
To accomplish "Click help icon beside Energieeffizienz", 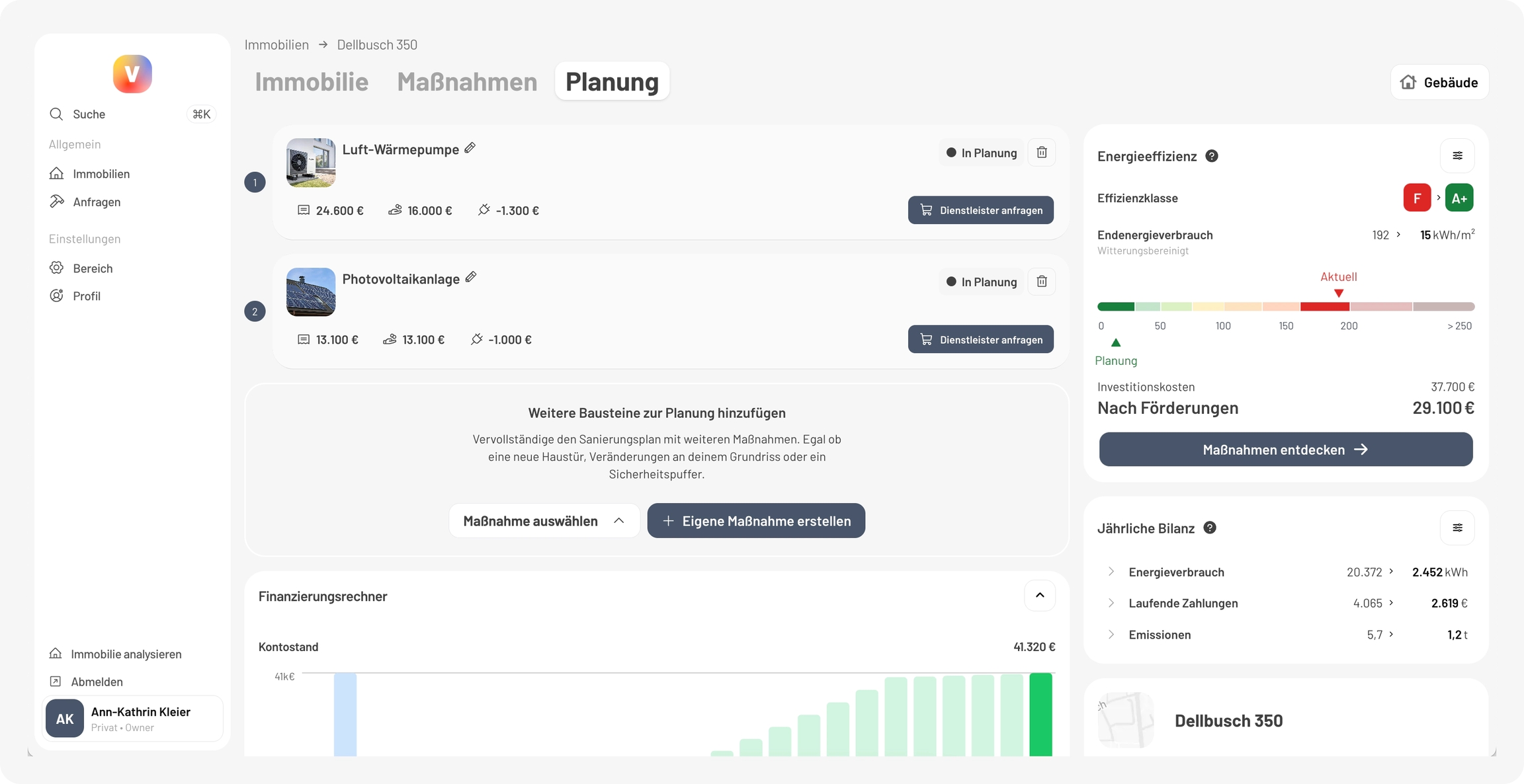I will tap(1212, 156).
